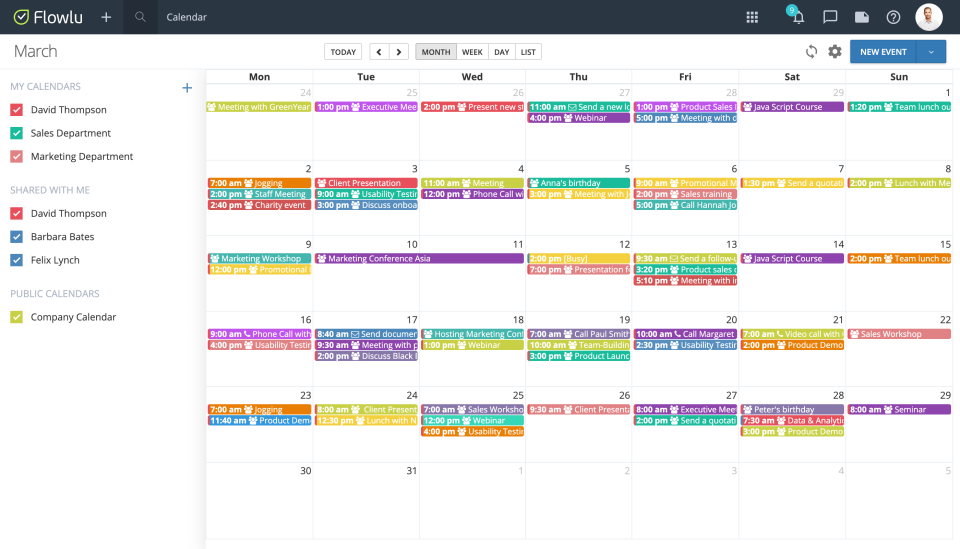Switch to Month view
Image resolution: width=960 pixels, height=549 pixels.
coord(436,52)
